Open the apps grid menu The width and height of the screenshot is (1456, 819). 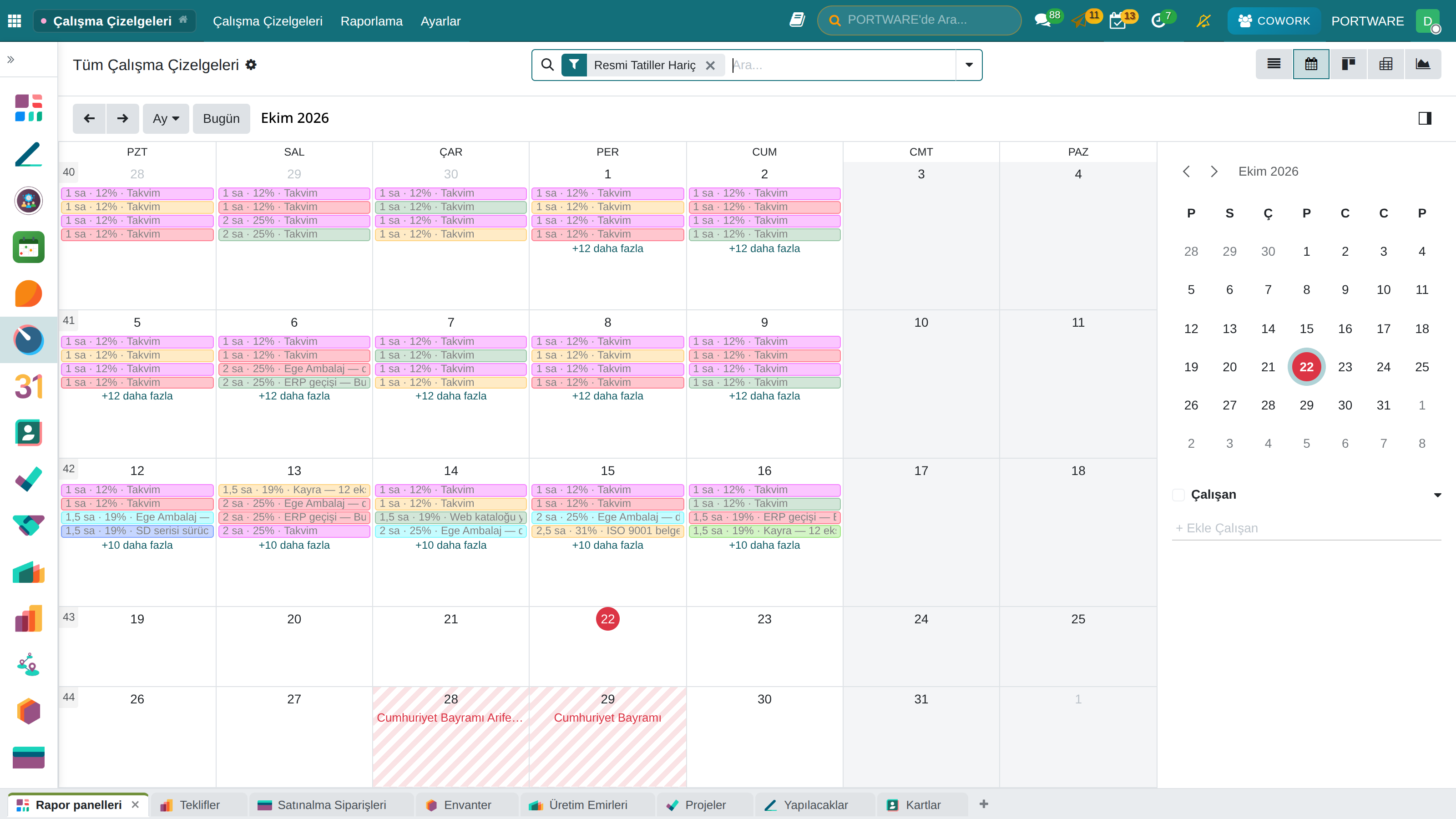[15, 21]
